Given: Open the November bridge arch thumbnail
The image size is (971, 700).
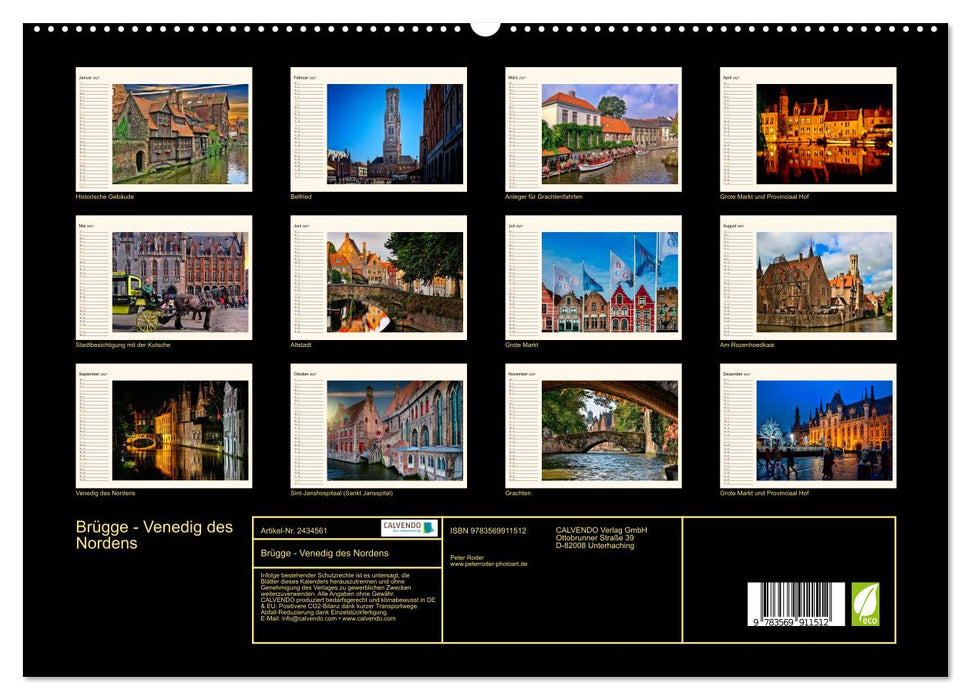Looking at the screenshot, I should pos(593,426).
